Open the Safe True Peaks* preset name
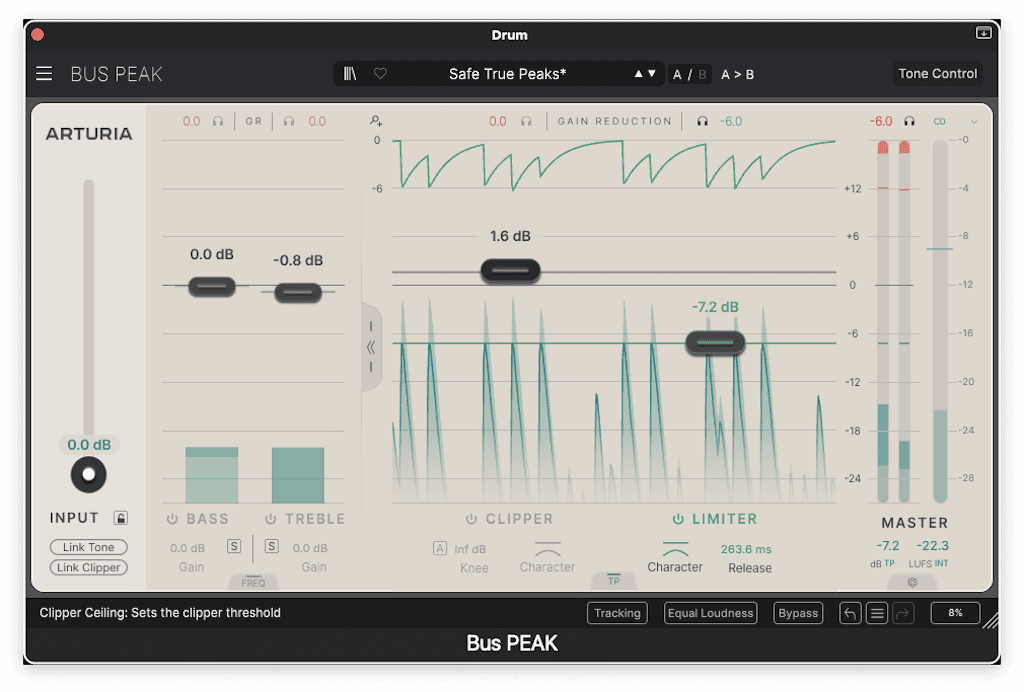Screen dimensions: 1024x692 (x=507, y=74)
